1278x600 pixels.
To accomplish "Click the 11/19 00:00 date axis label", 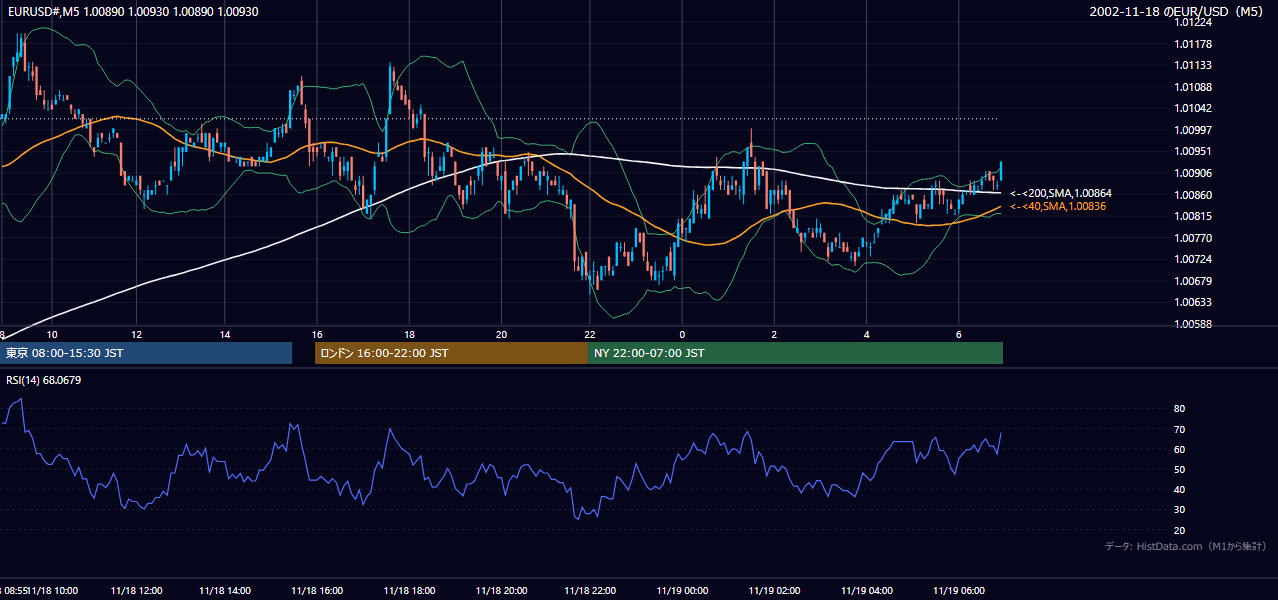I will [683, 590].
